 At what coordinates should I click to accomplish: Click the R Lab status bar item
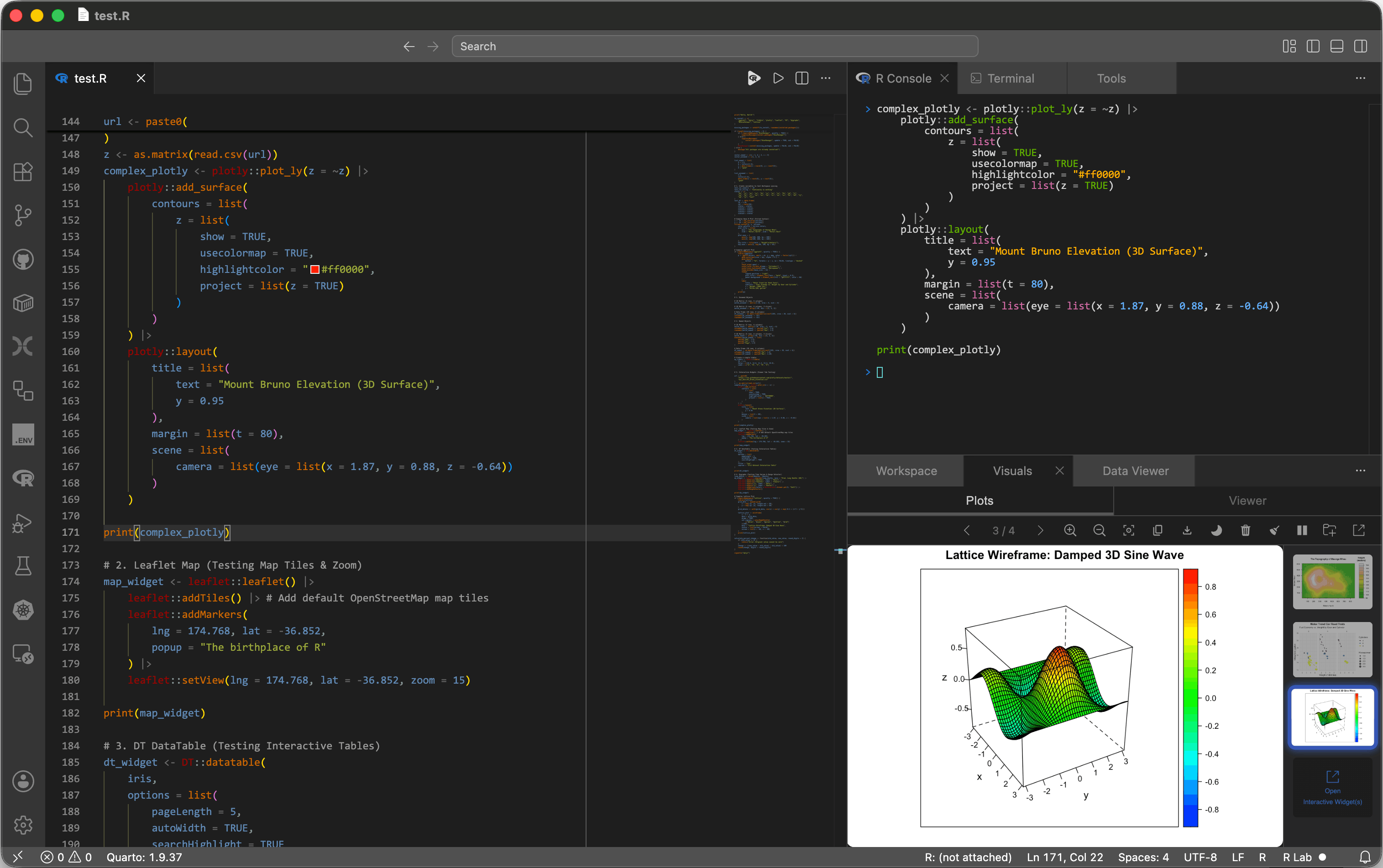(1304, 857)
